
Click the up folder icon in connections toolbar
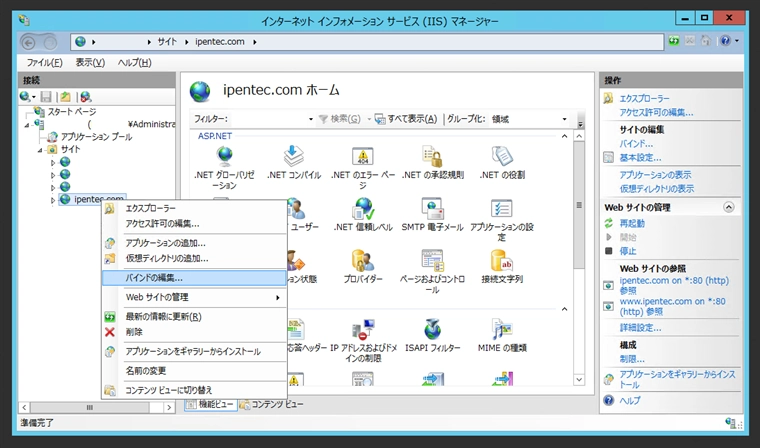[x=65, y=96]
